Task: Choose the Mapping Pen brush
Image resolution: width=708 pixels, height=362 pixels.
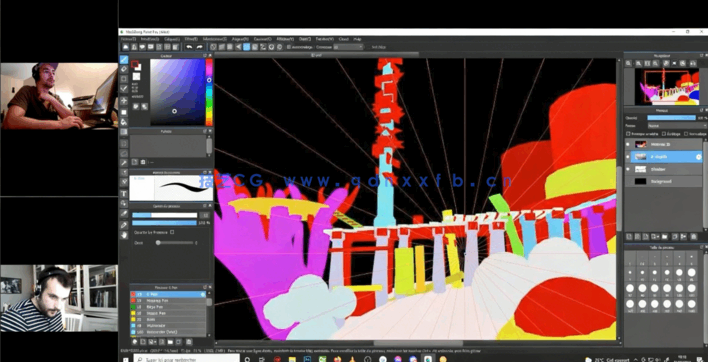Action: click(x=168, y=300)
